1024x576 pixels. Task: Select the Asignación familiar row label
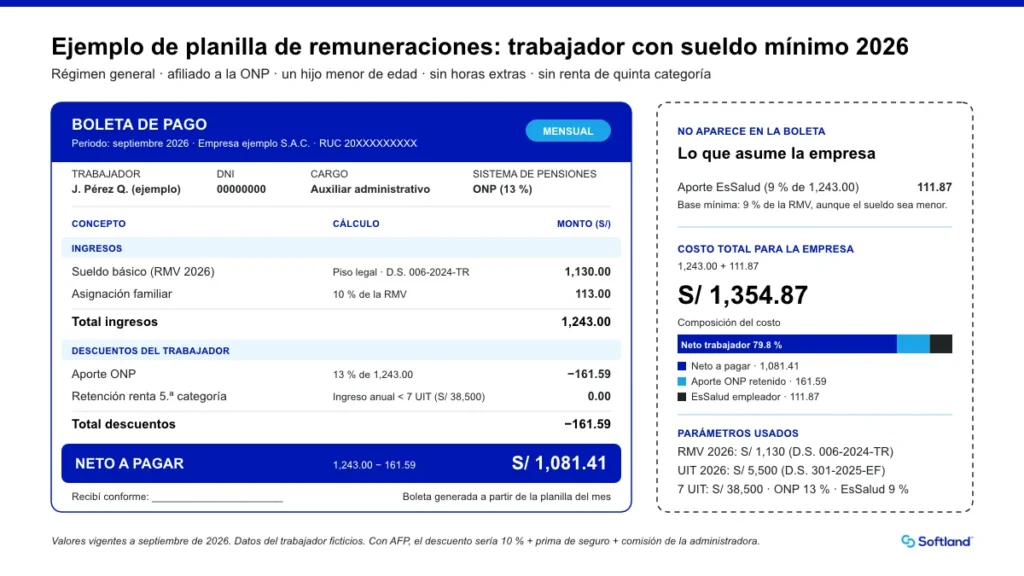(x=121, y=294)
